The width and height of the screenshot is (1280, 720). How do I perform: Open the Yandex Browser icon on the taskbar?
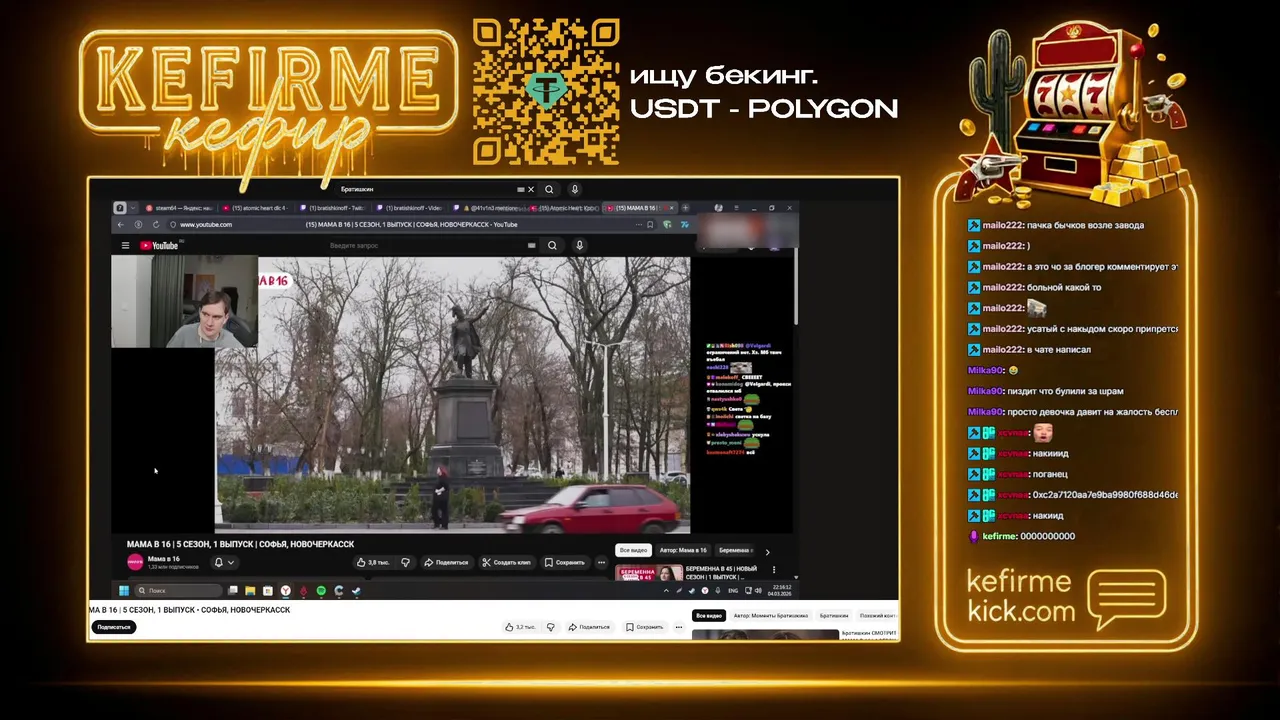pos(285,590)
